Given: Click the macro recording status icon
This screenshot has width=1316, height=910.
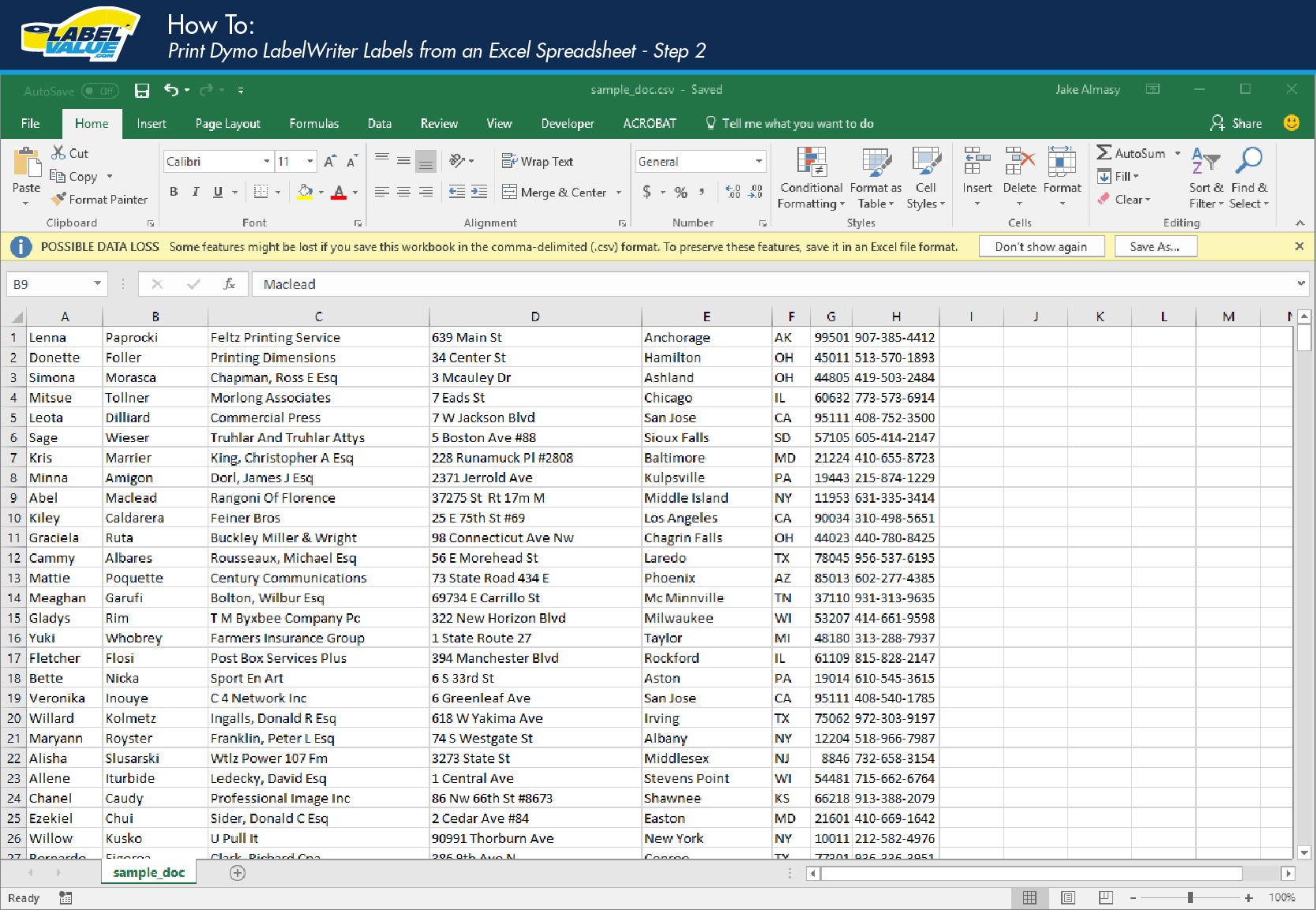Looking at the screenshot, I should [x=66, y=897].
